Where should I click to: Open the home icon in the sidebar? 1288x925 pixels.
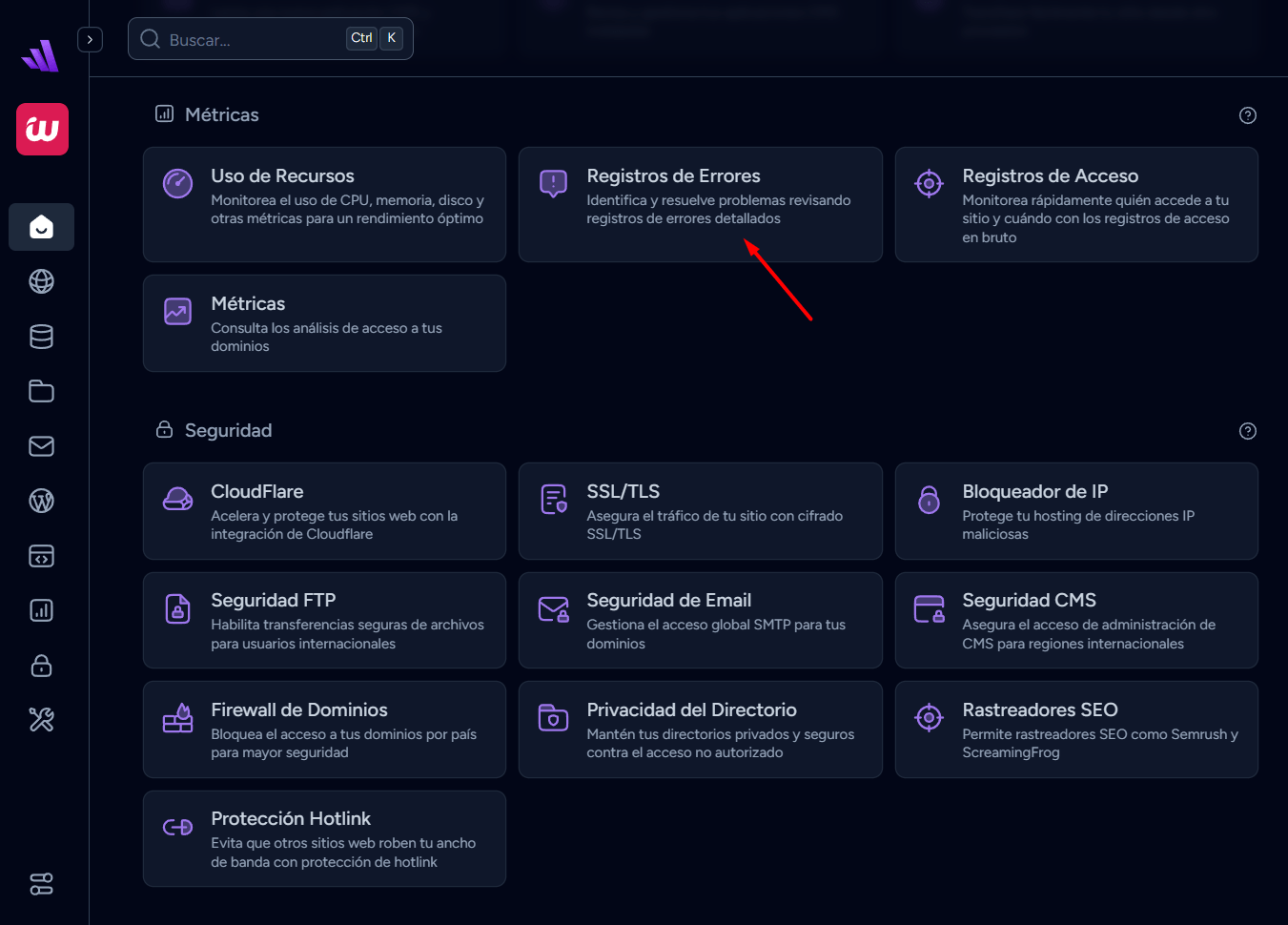coord(41,227)
